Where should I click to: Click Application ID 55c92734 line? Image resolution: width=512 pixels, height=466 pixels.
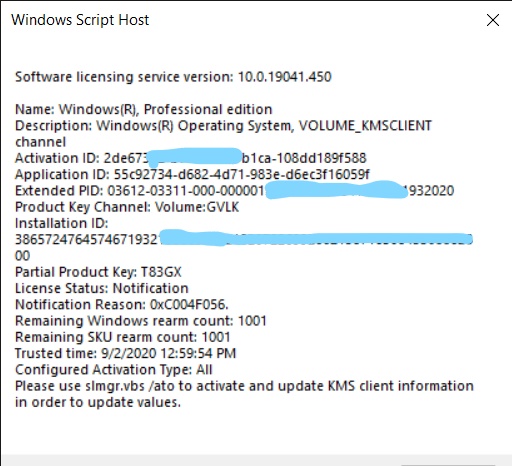192,174
